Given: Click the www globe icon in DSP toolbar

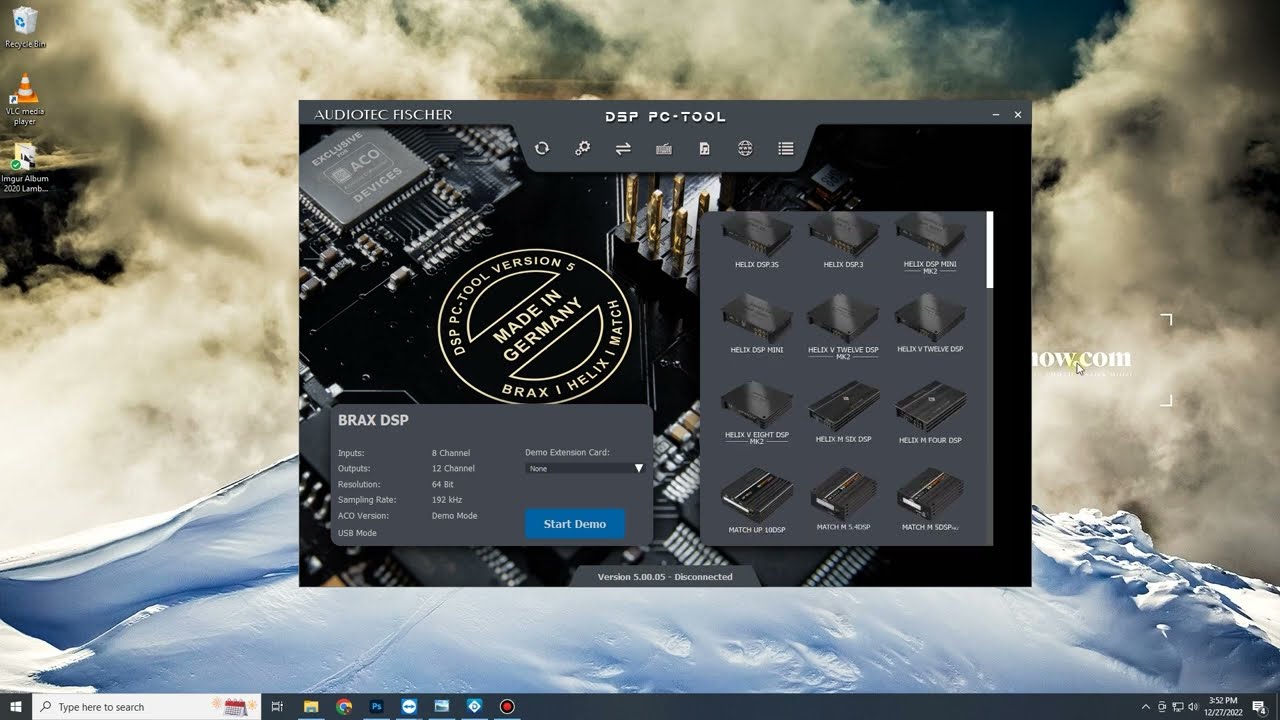Looking at the screenshot, I should 745,148.
